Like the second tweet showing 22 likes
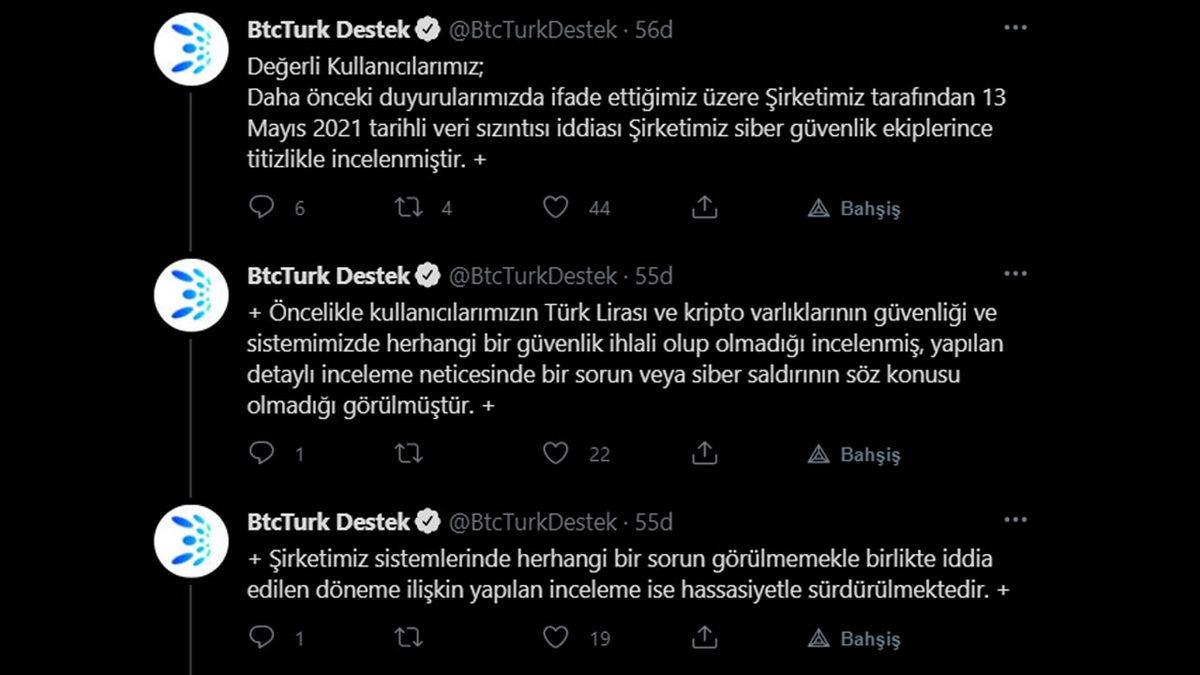The image size is (1200, 675). [x=555, y=452]
